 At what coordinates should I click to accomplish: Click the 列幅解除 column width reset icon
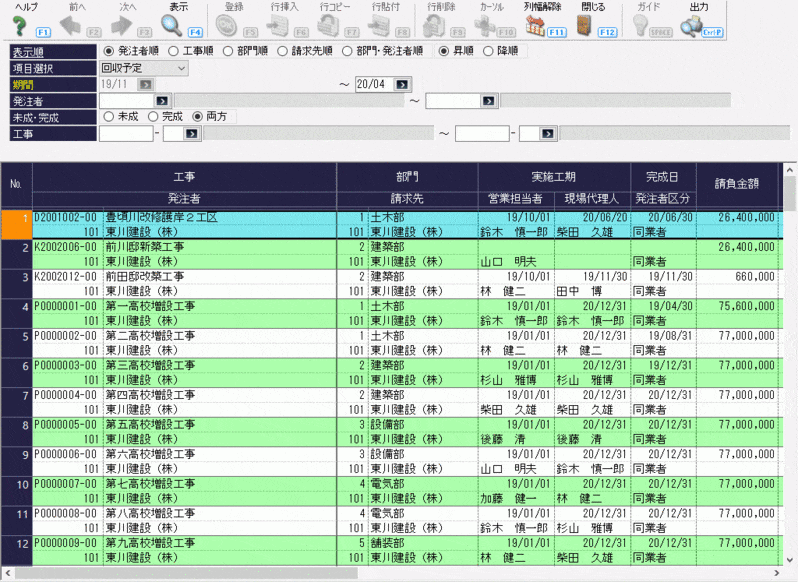(x=535, y=25)
